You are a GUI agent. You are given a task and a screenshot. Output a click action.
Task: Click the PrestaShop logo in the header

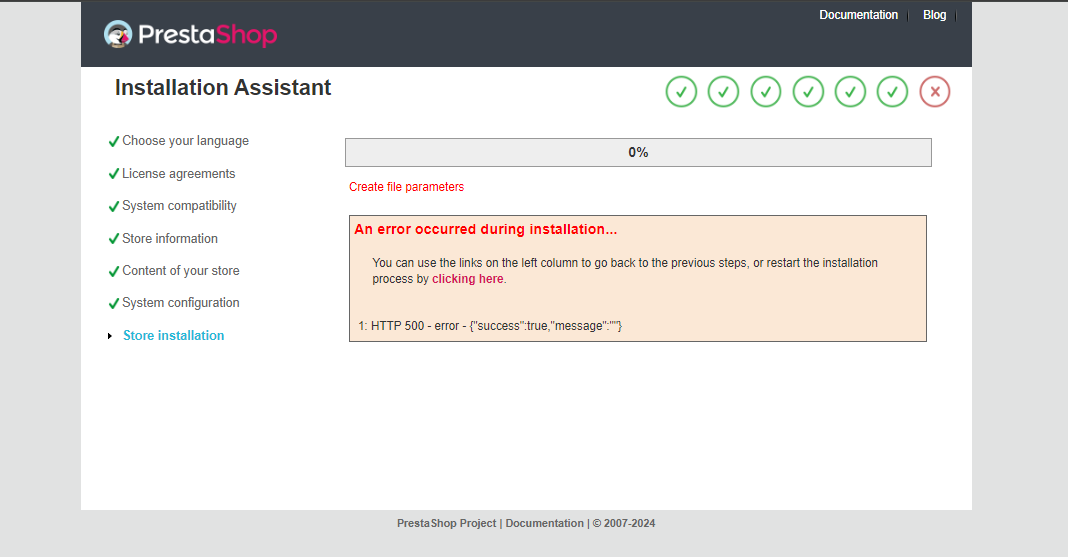191,34
